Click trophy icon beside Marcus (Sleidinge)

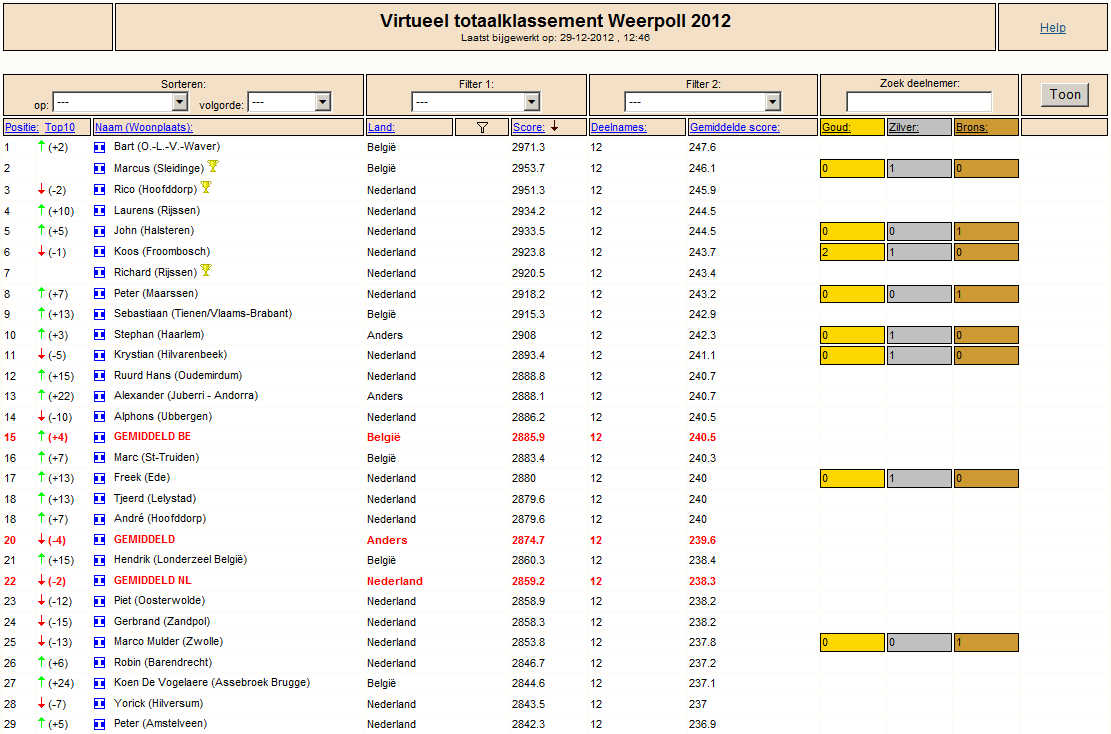pyautogui.click(x=213, y=166)
